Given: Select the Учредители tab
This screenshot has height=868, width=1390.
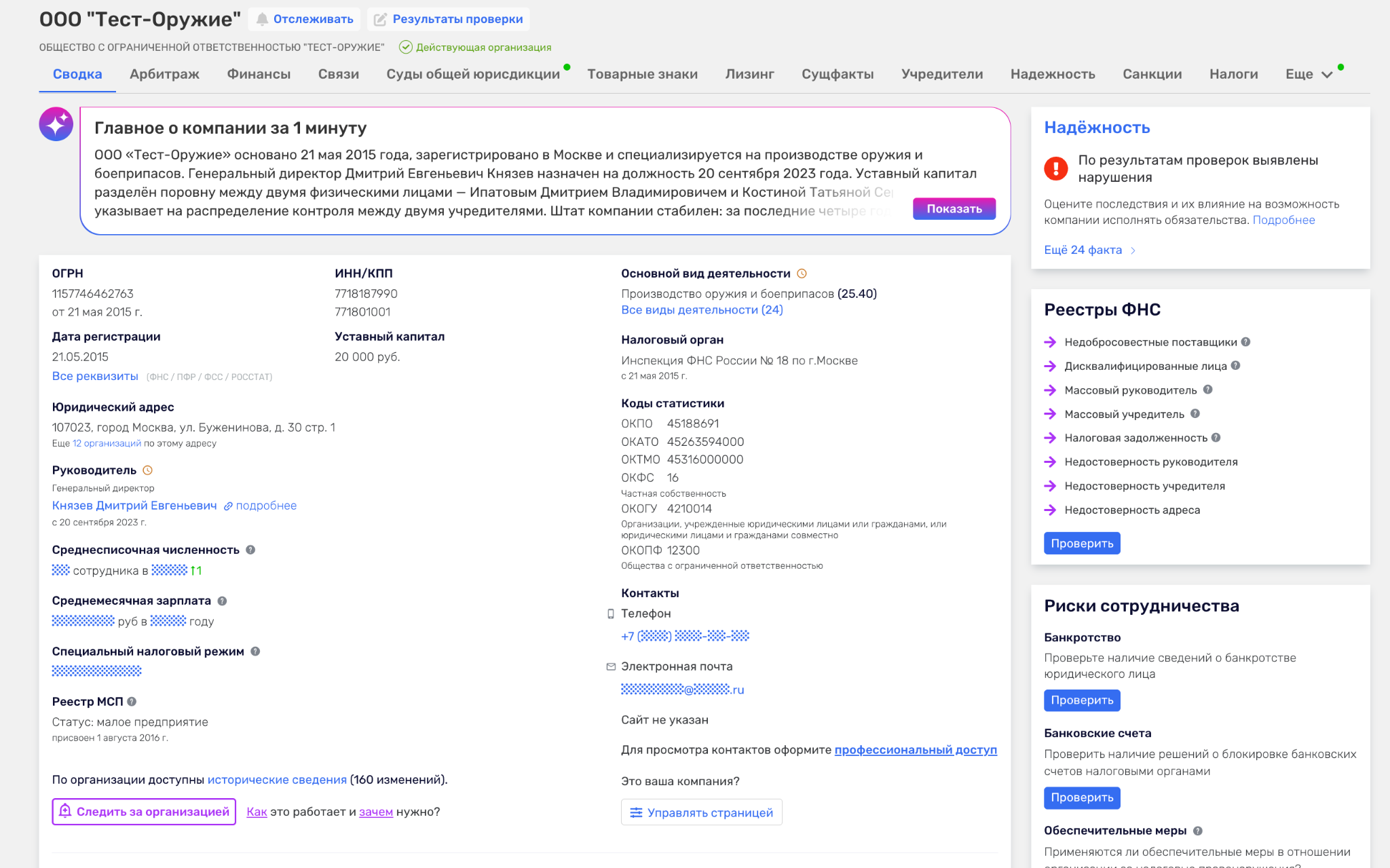Looking at the screenshot, I should 941,74.
